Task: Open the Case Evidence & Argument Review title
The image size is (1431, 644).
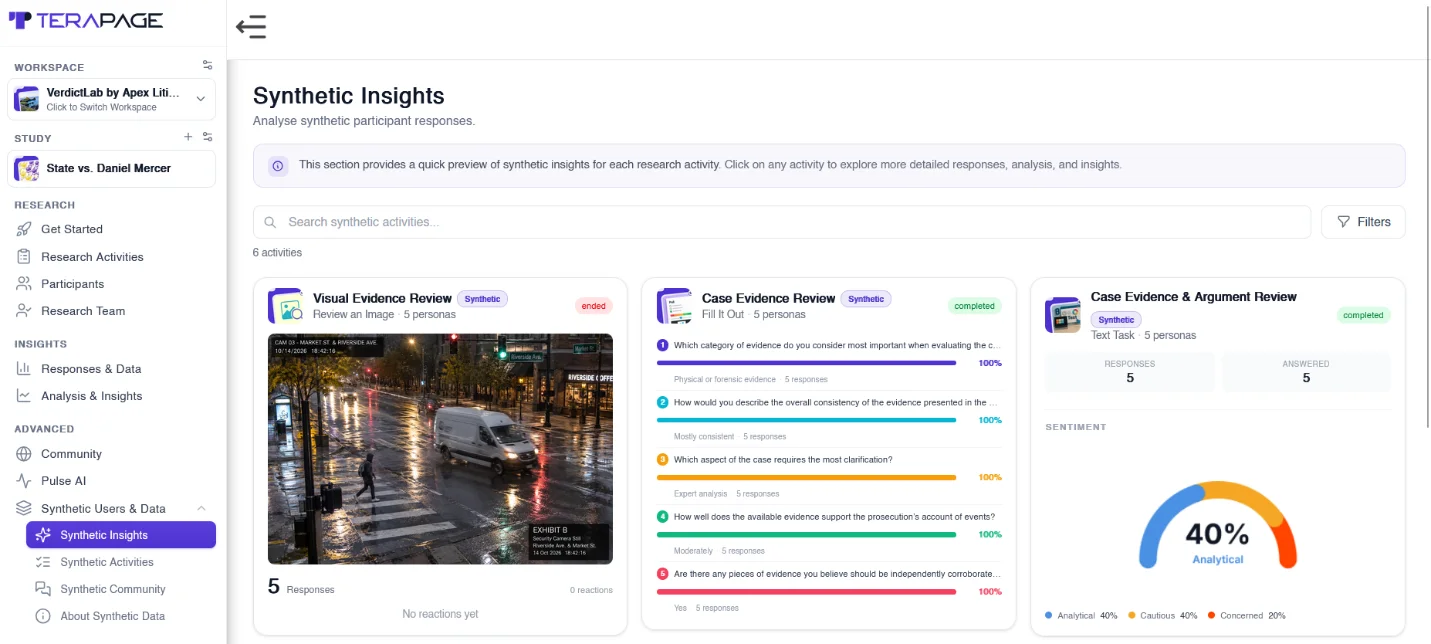Action: (x=1193, y=297)
